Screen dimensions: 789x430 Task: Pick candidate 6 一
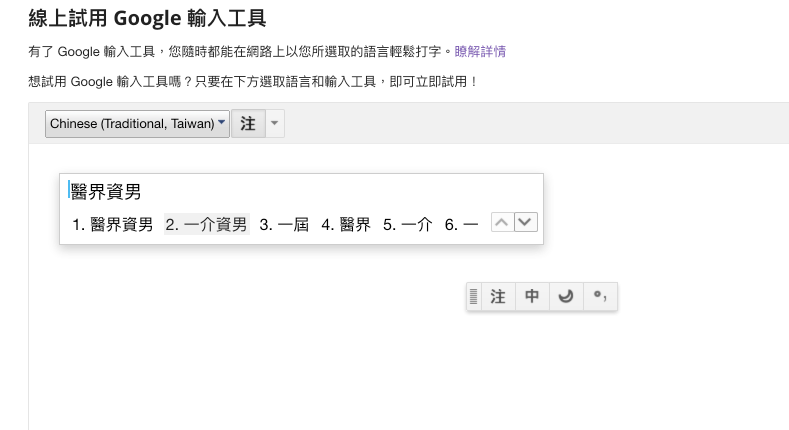[462, 225]
